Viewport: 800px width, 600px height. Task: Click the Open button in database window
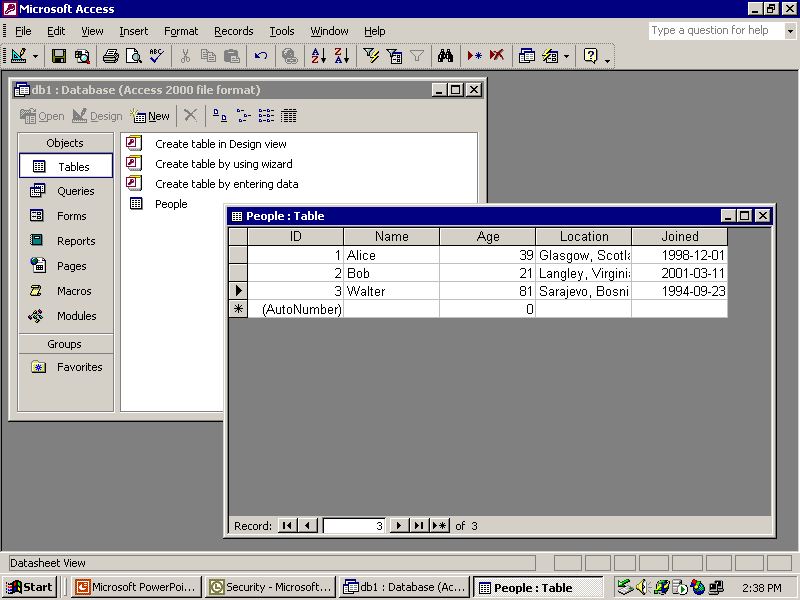(x=42, y=116)
